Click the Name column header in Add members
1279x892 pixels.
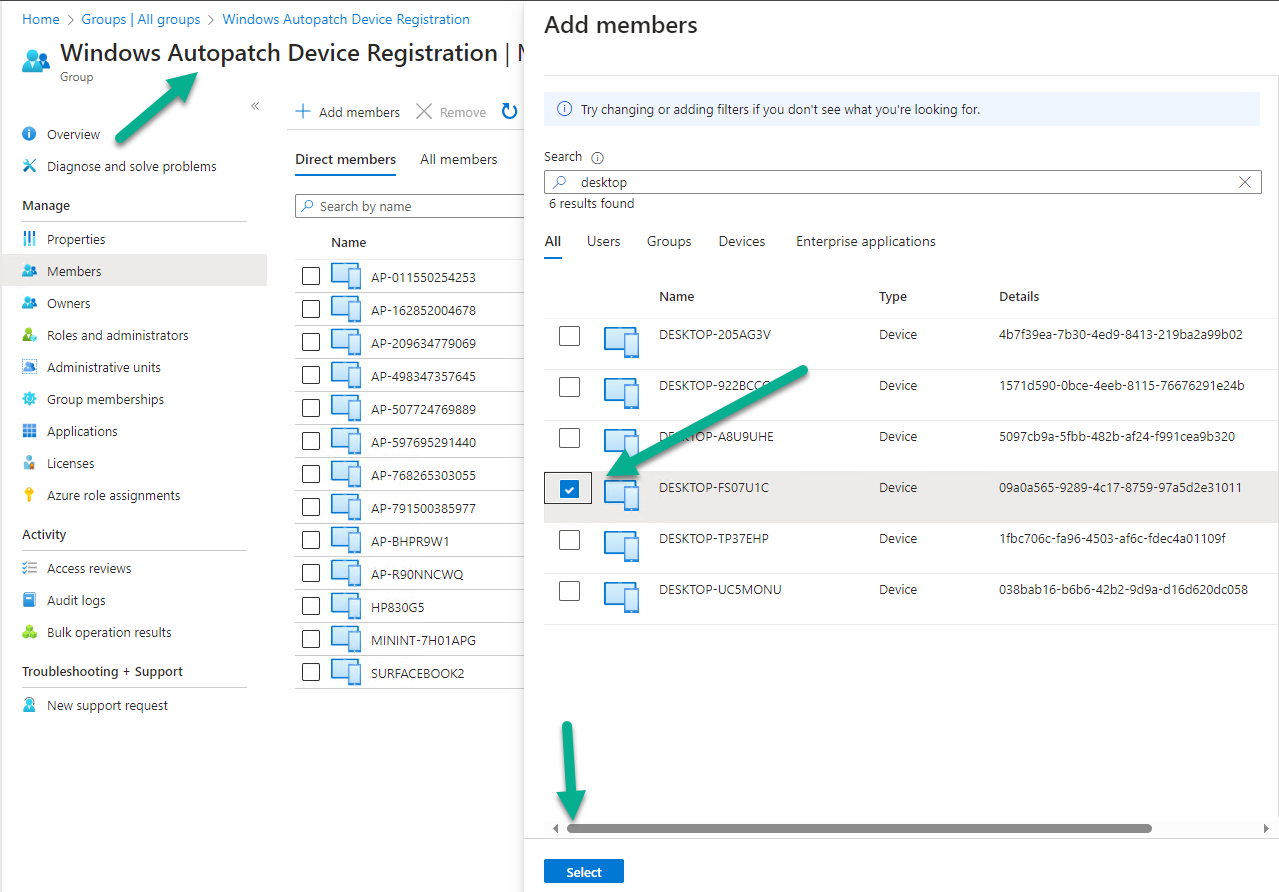point(676,296)
